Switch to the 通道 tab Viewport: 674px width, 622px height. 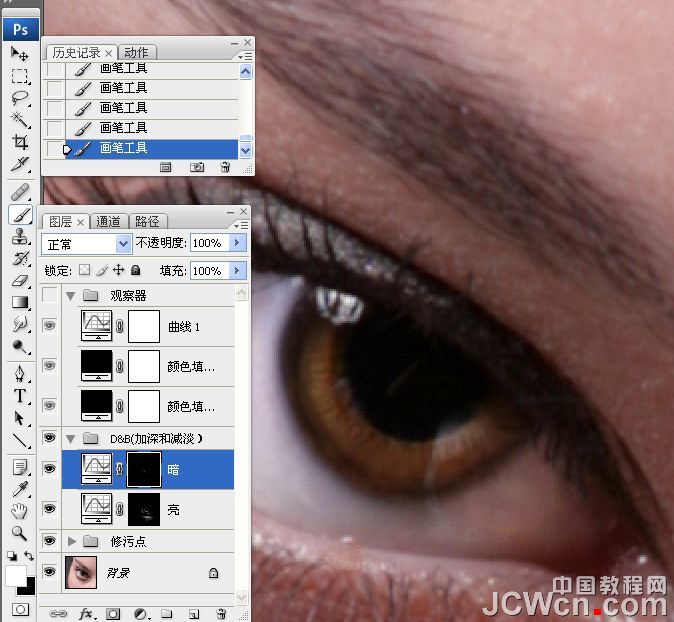(108, 221)
